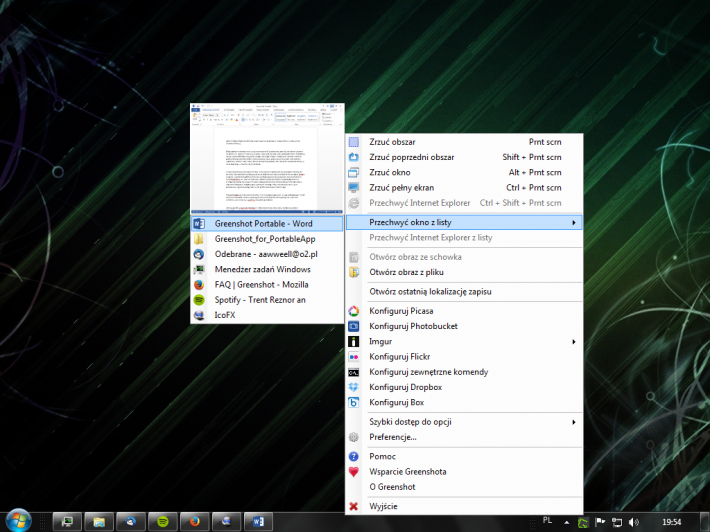Select Menedżer zadań Windows window

point(267,269)
